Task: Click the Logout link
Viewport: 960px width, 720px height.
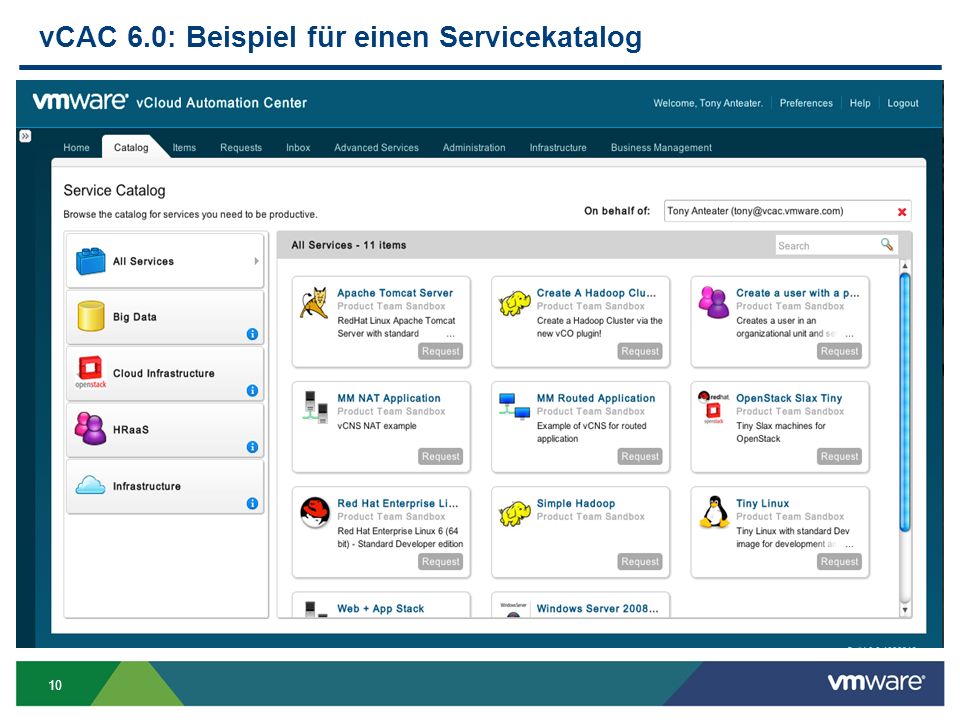Action: (903, 103)
